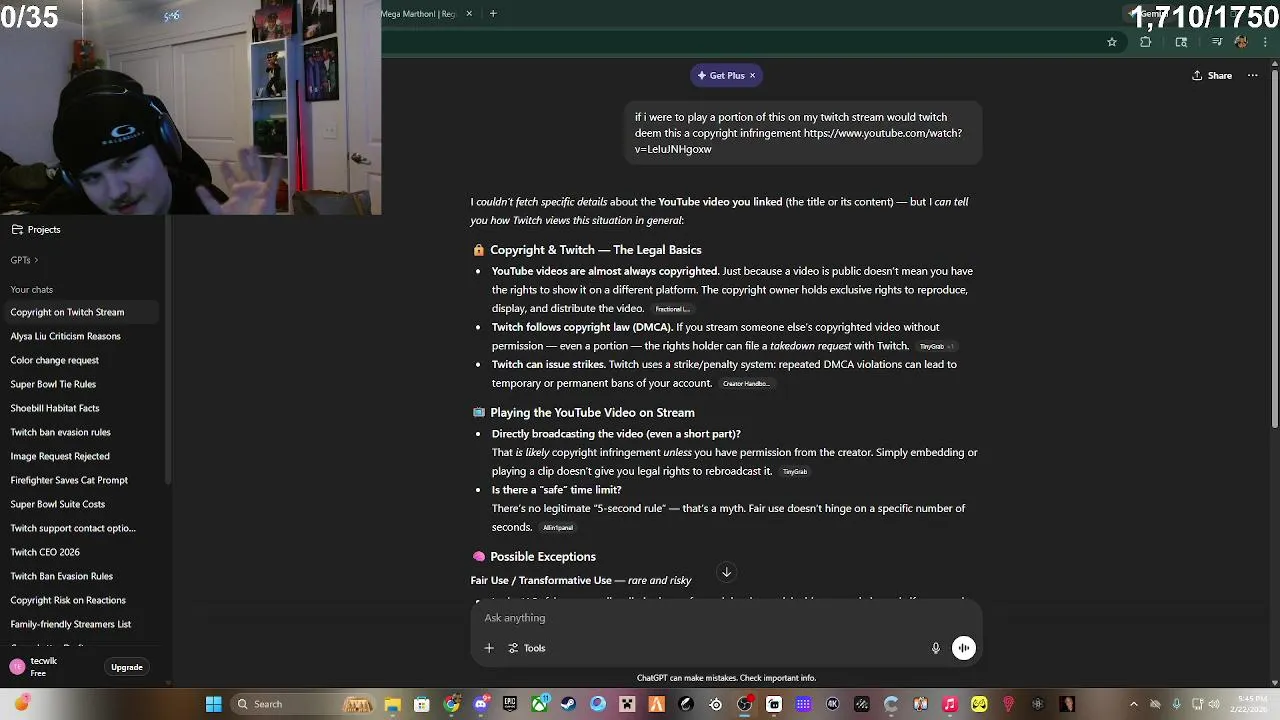Screen dimensions: 1280x720
Task: Click scroll-to-bottom arrow button
Action: (x=727, y=572)
